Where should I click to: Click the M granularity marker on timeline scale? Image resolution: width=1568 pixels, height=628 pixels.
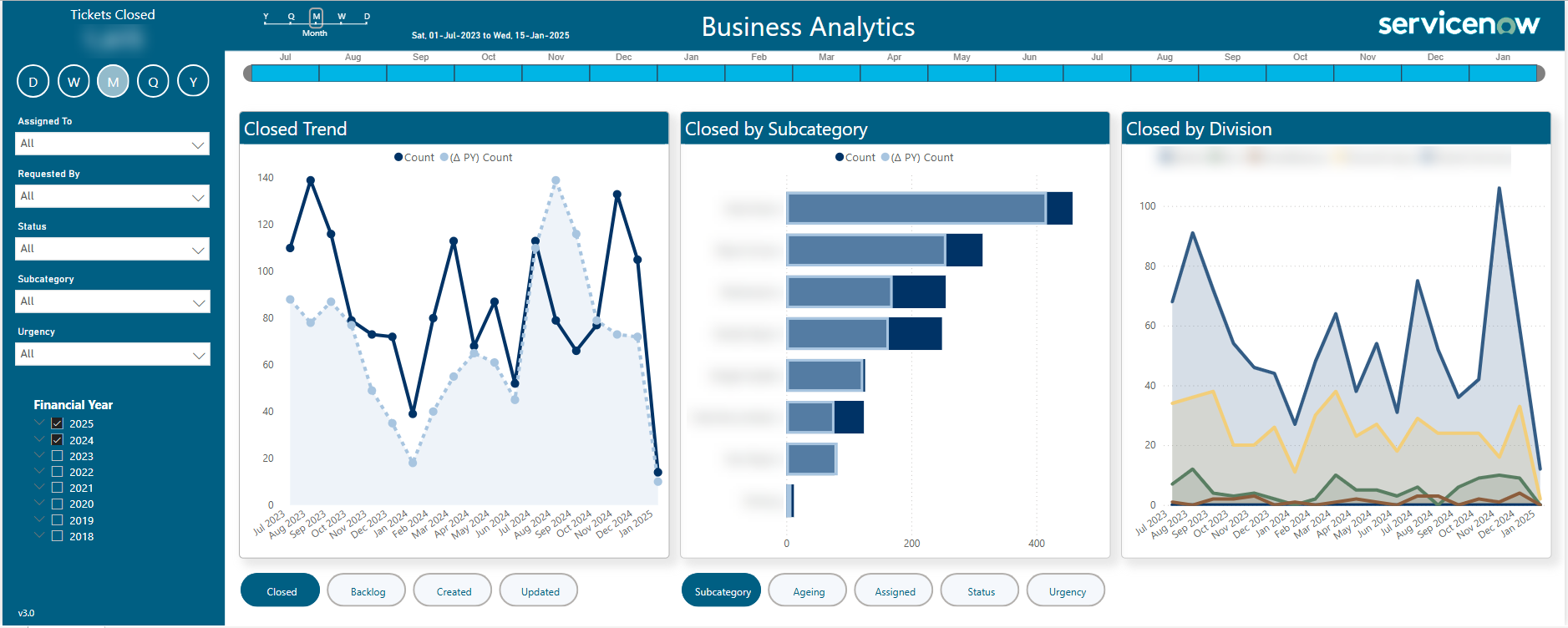click(316, 17)
